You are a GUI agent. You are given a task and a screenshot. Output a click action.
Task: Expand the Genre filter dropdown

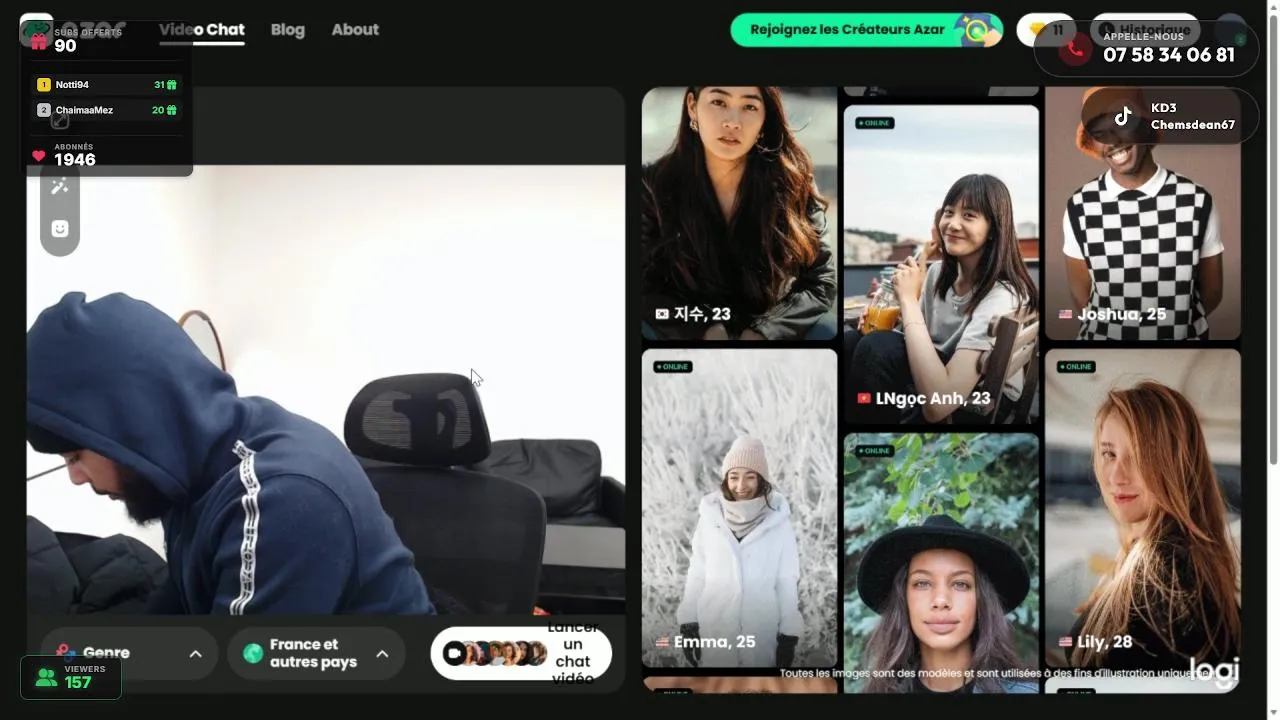[129, 653]
